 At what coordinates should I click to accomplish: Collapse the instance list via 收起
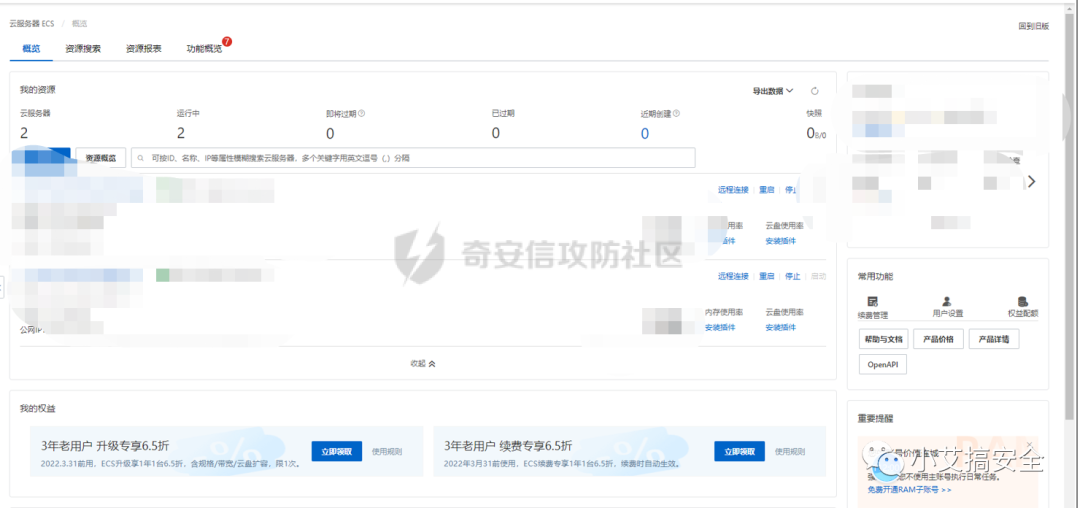pyautogui.click(x=422, y=363)
